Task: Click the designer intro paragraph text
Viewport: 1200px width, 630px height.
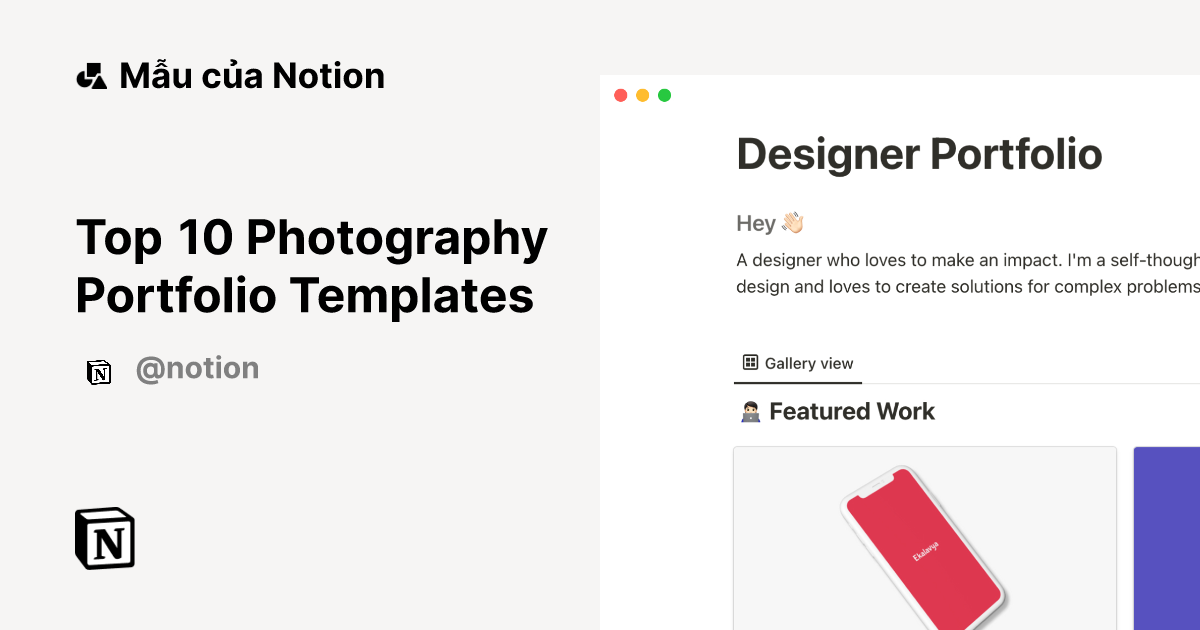Action: click(x=967, y=273)
